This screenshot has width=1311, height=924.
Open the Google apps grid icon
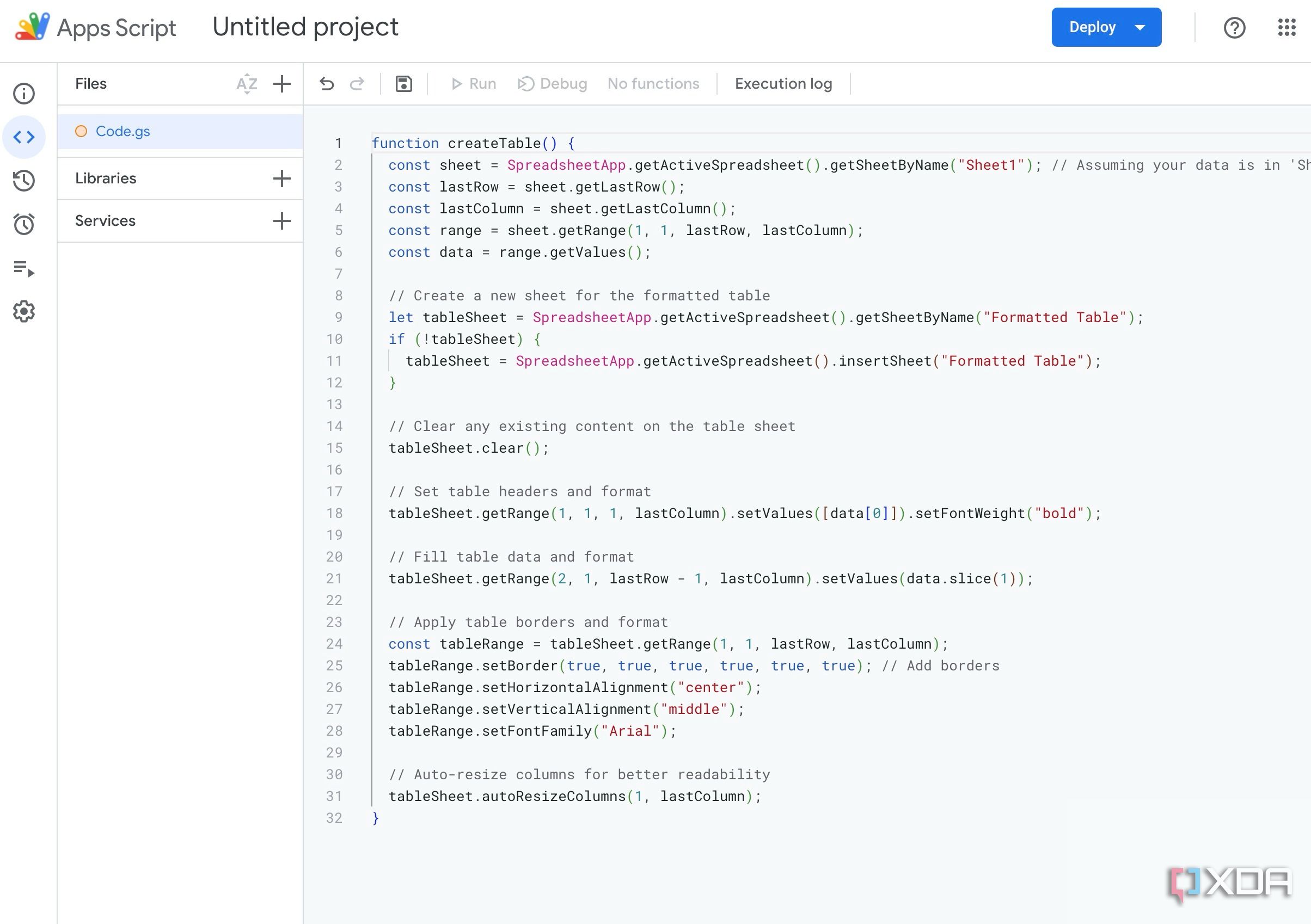[1287, 27]
